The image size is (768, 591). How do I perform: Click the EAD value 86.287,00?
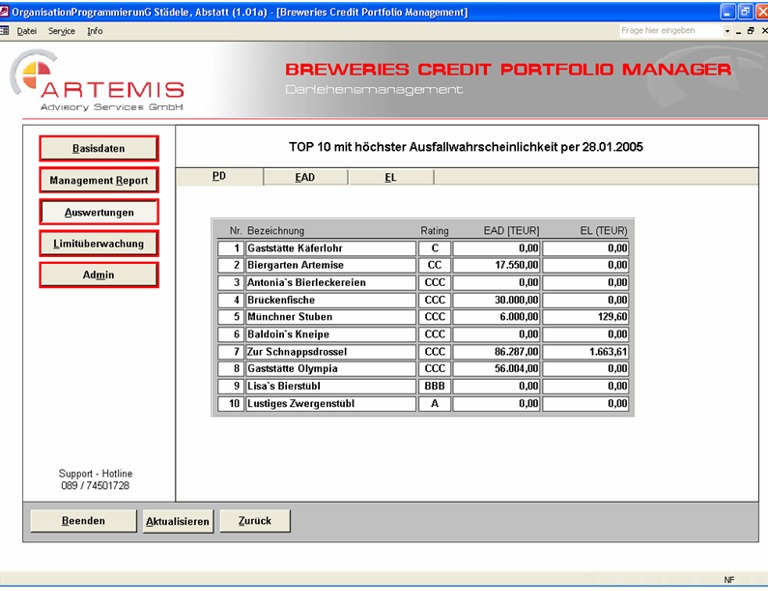(496, 352)
